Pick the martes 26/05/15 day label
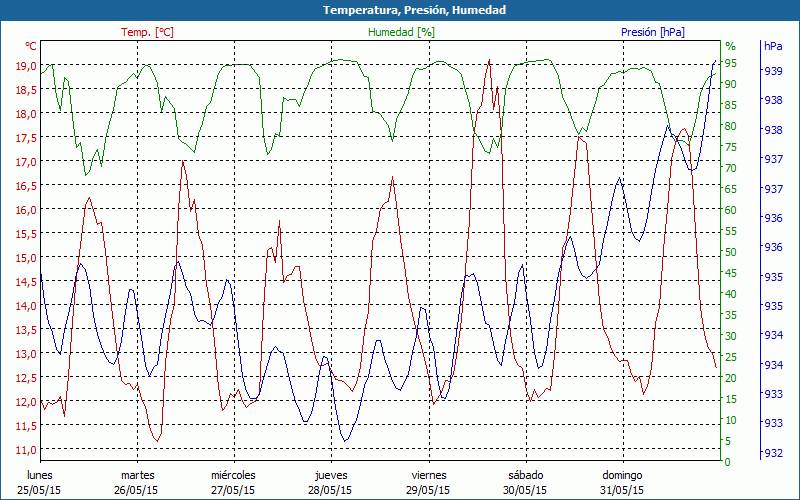800x500 pixels. pyautogui.click(x=137, y=482)
